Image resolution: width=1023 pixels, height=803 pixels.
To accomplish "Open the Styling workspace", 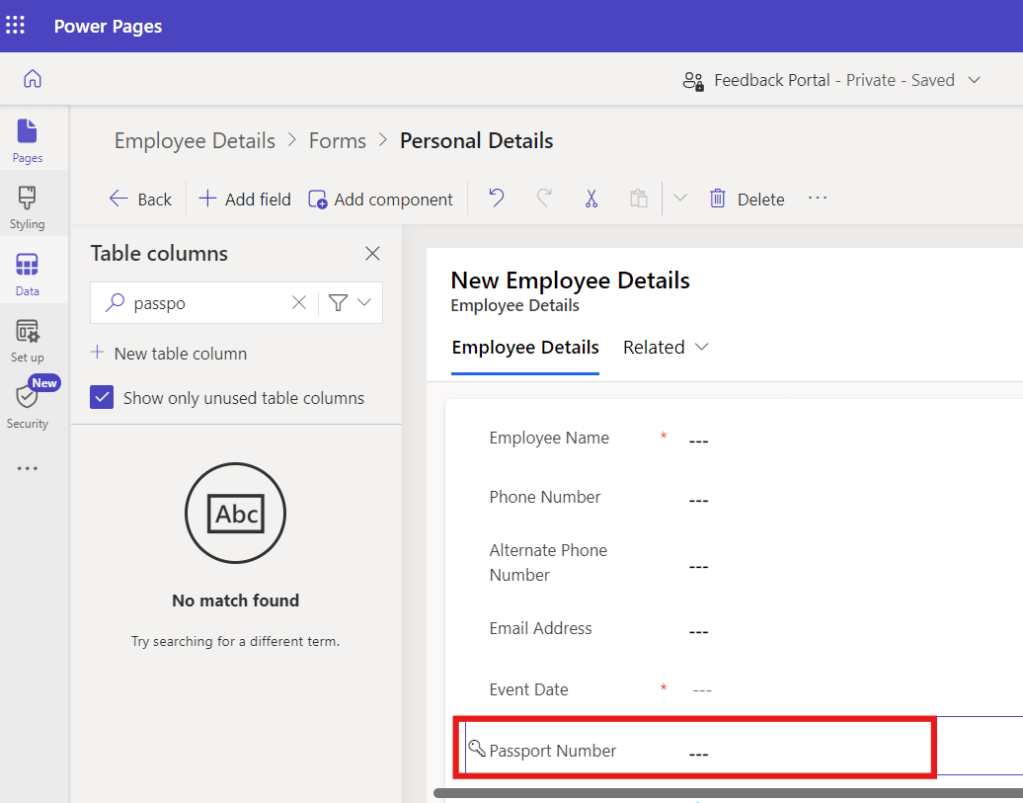I will click(27, 207).
